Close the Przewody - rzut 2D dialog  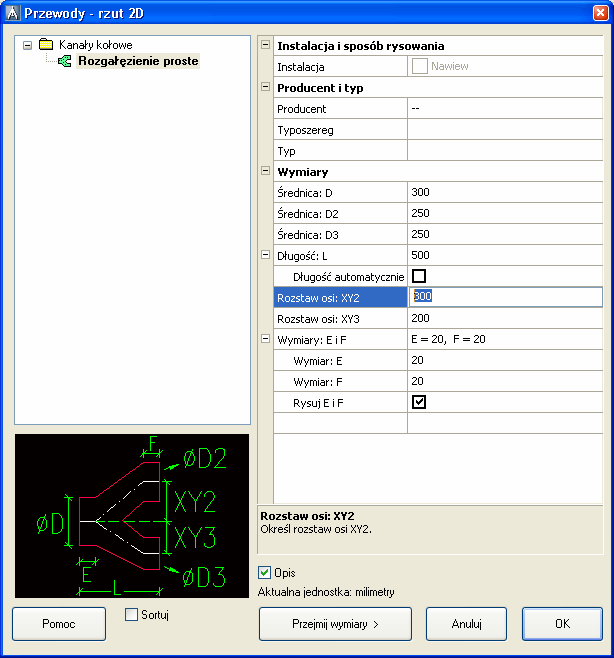(x=601, y=13)
